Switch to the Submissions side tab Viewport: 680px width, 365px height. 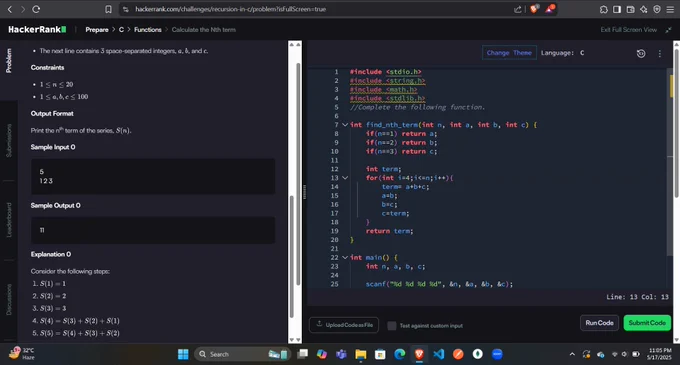pyautogui.click(x=9, y=140)
